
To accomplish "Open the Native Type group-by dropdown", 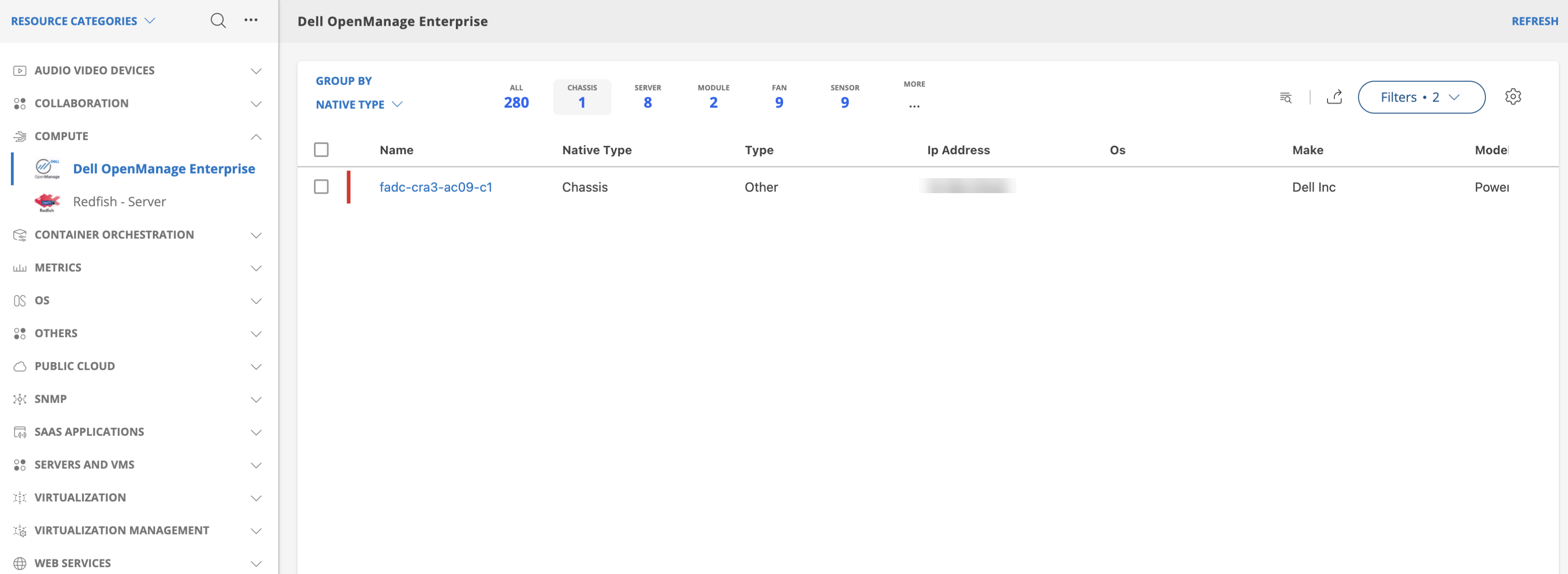I will [x=358, y=104].
